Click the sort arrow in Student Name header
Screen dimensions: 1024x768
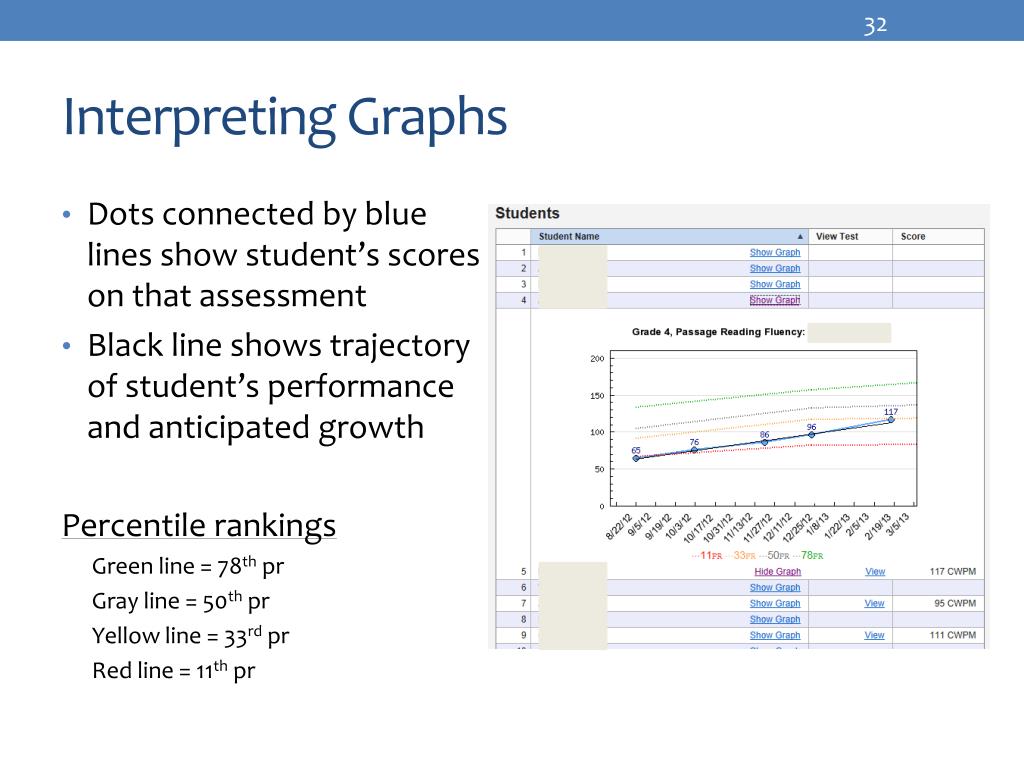pos(799,236)
